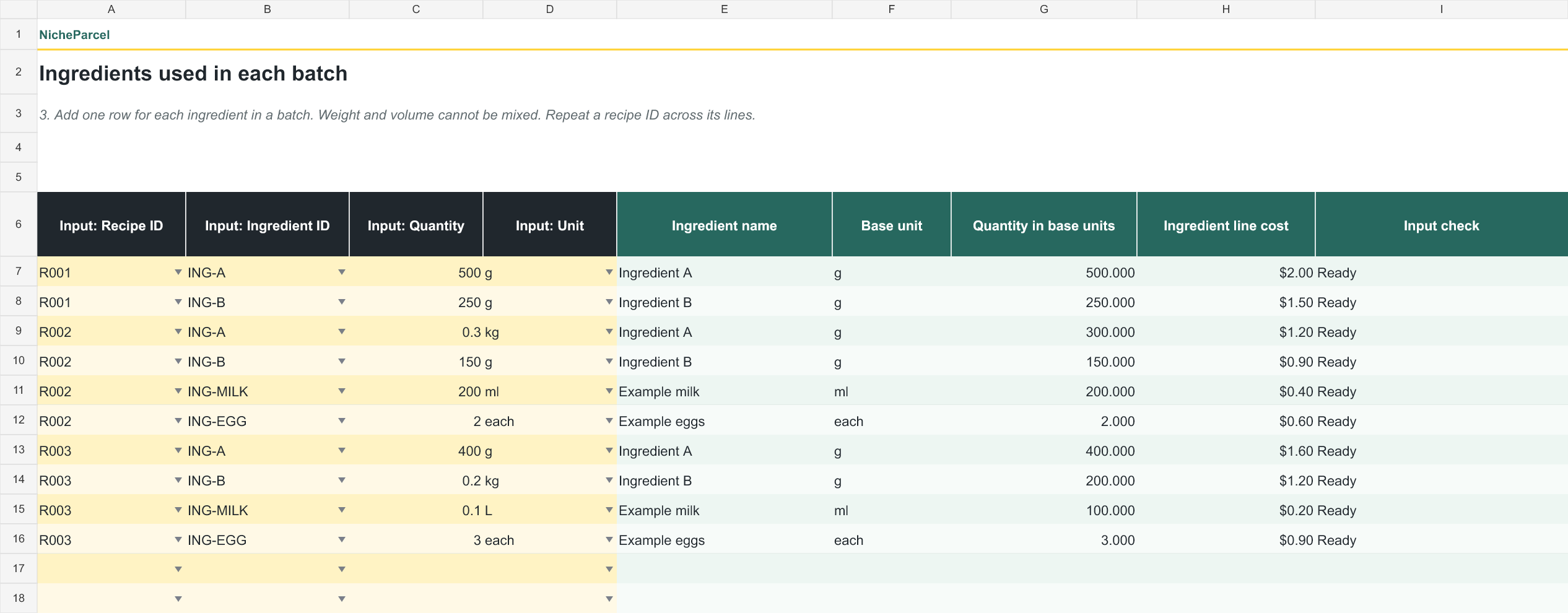Open the Recipe ID dropdown in row 13
1568x613 pixels.
178,451
